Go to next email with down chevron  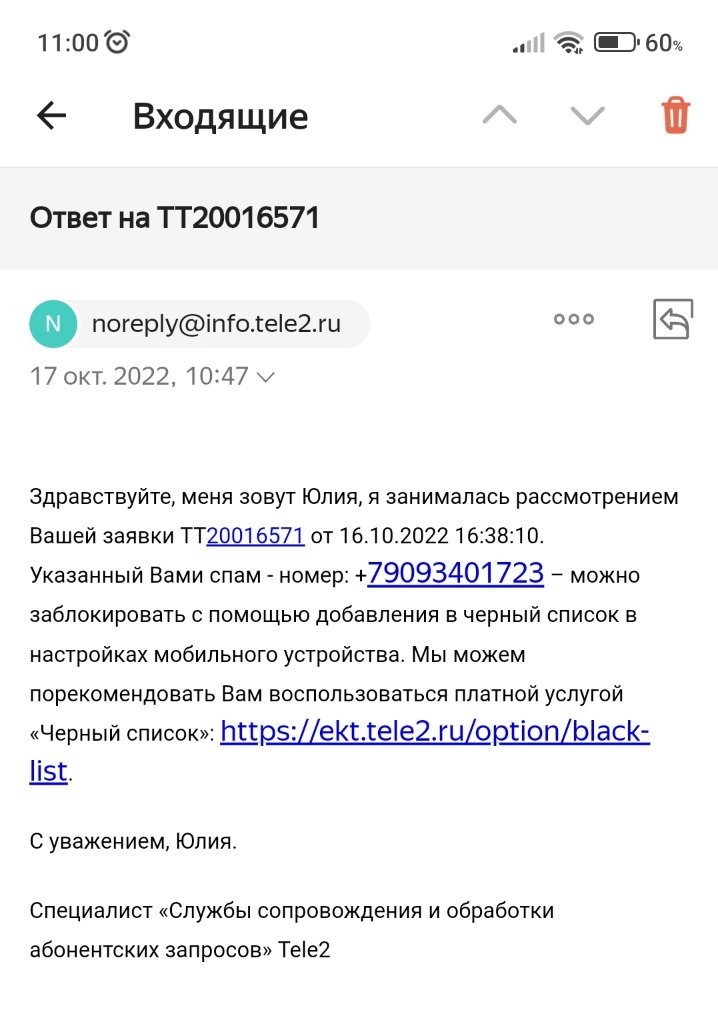click(587, 116)
